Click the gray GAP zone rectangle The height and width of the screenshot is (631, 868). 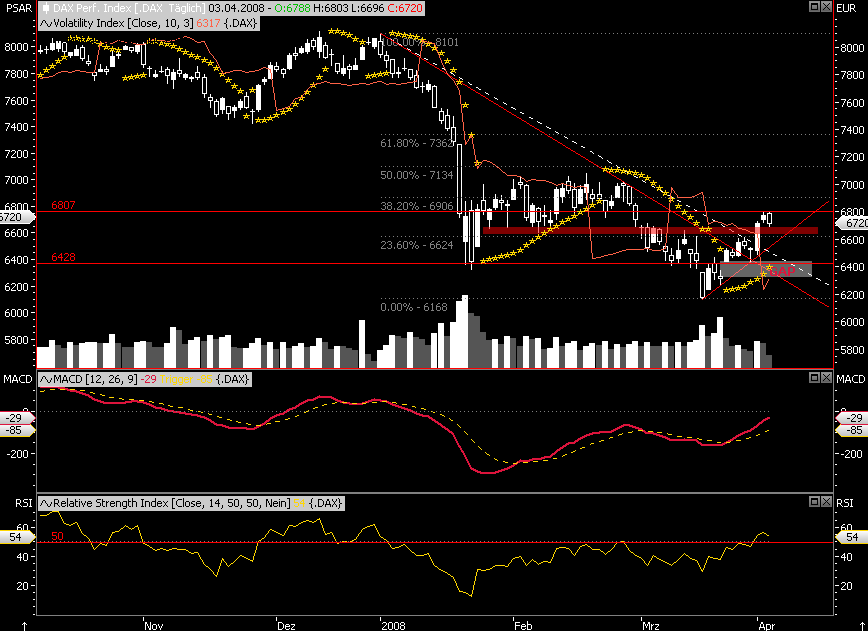[x=766, y=270]
